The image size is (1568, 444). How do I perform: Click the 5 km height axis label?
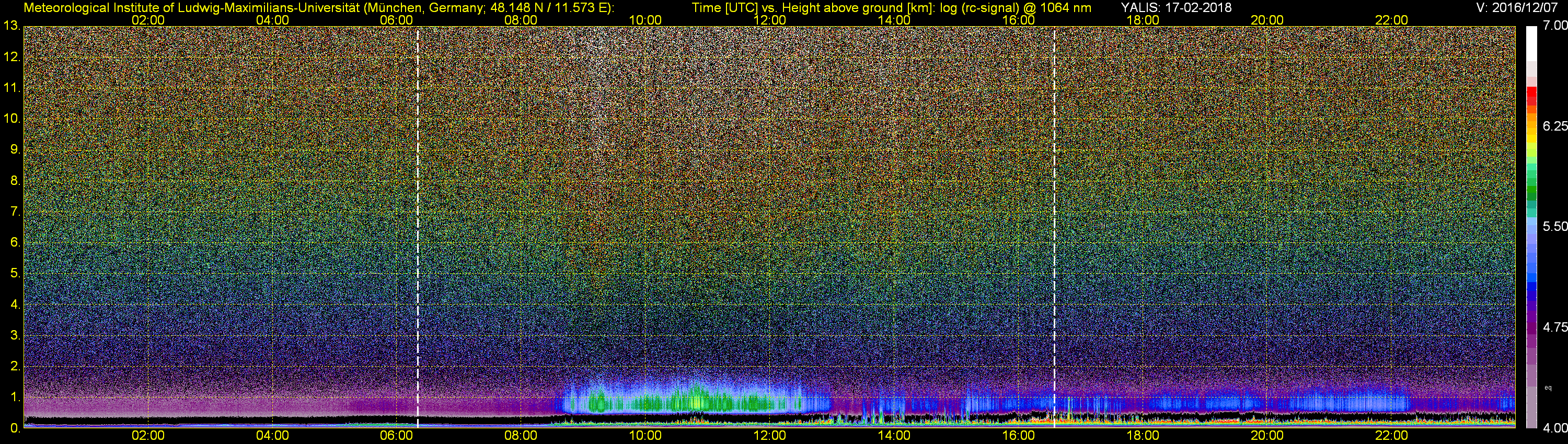[x=15, y=274]
